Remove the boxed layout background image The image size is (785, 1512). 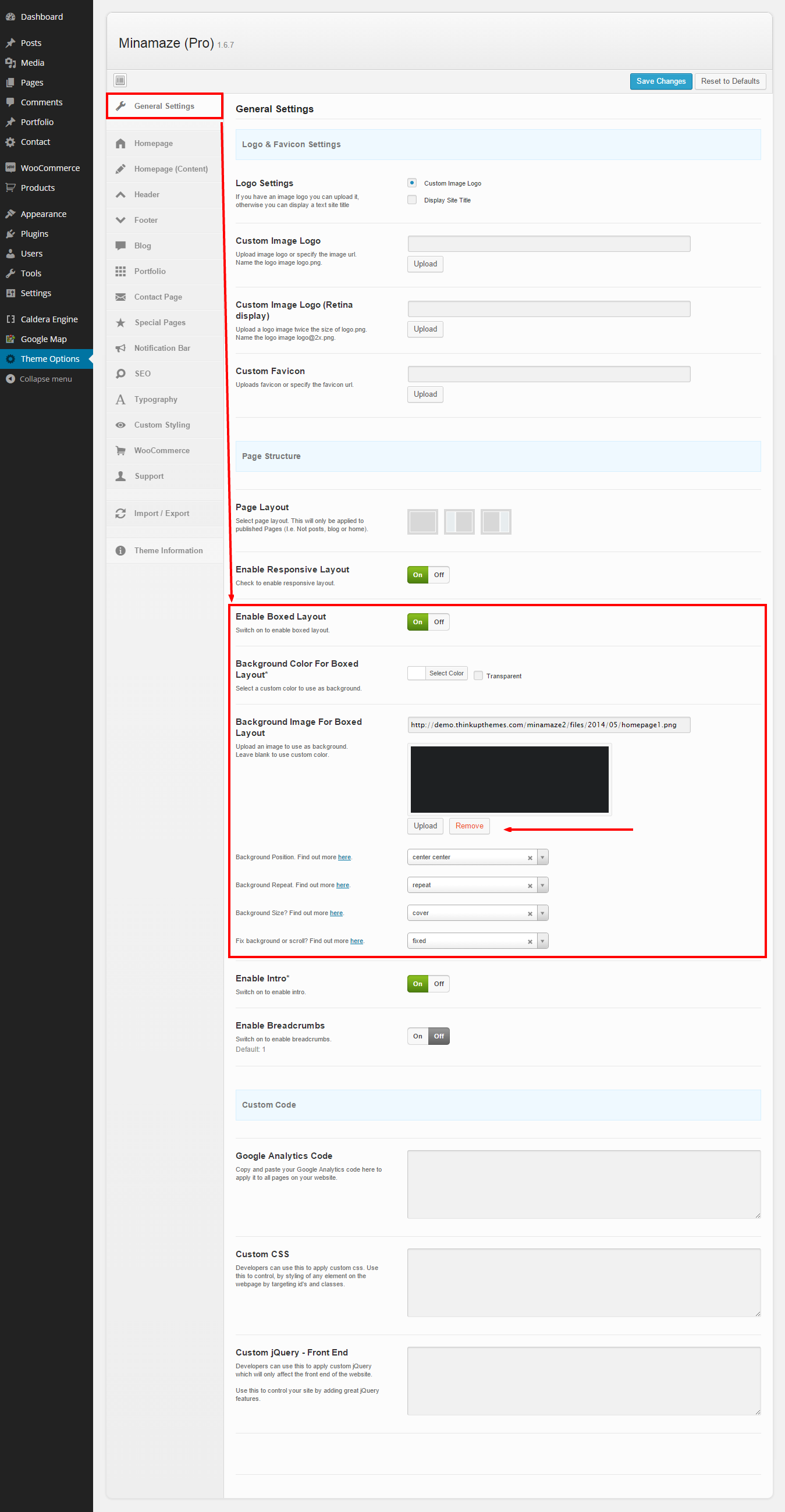469,826
